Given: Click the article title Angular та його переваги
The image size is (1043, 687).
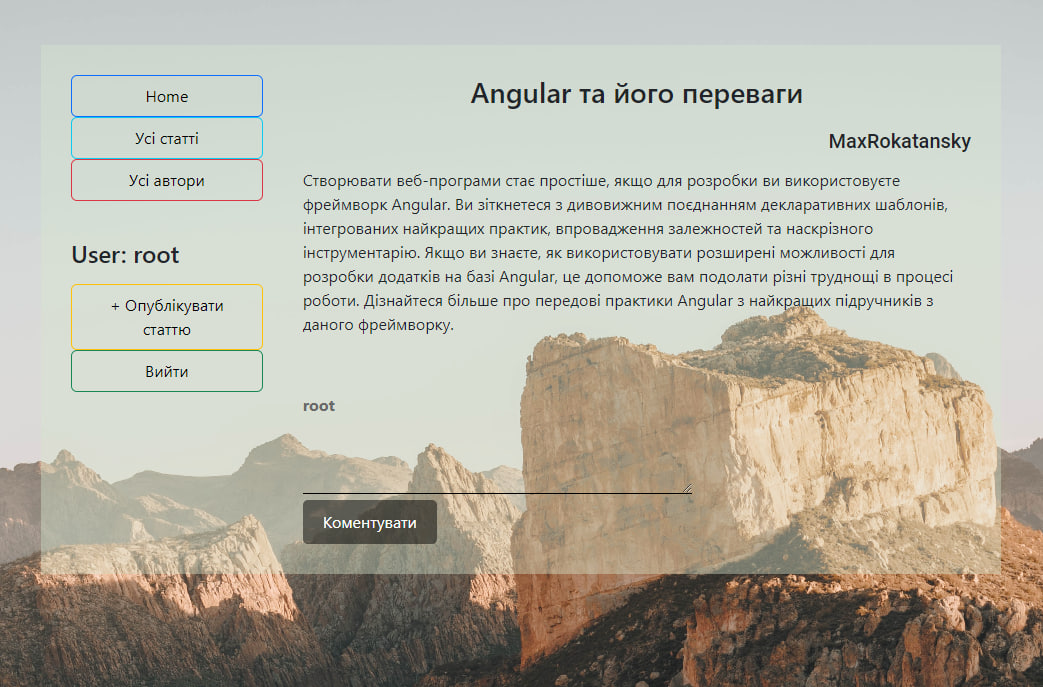Looking at the screenshot, I should [637, 94].
